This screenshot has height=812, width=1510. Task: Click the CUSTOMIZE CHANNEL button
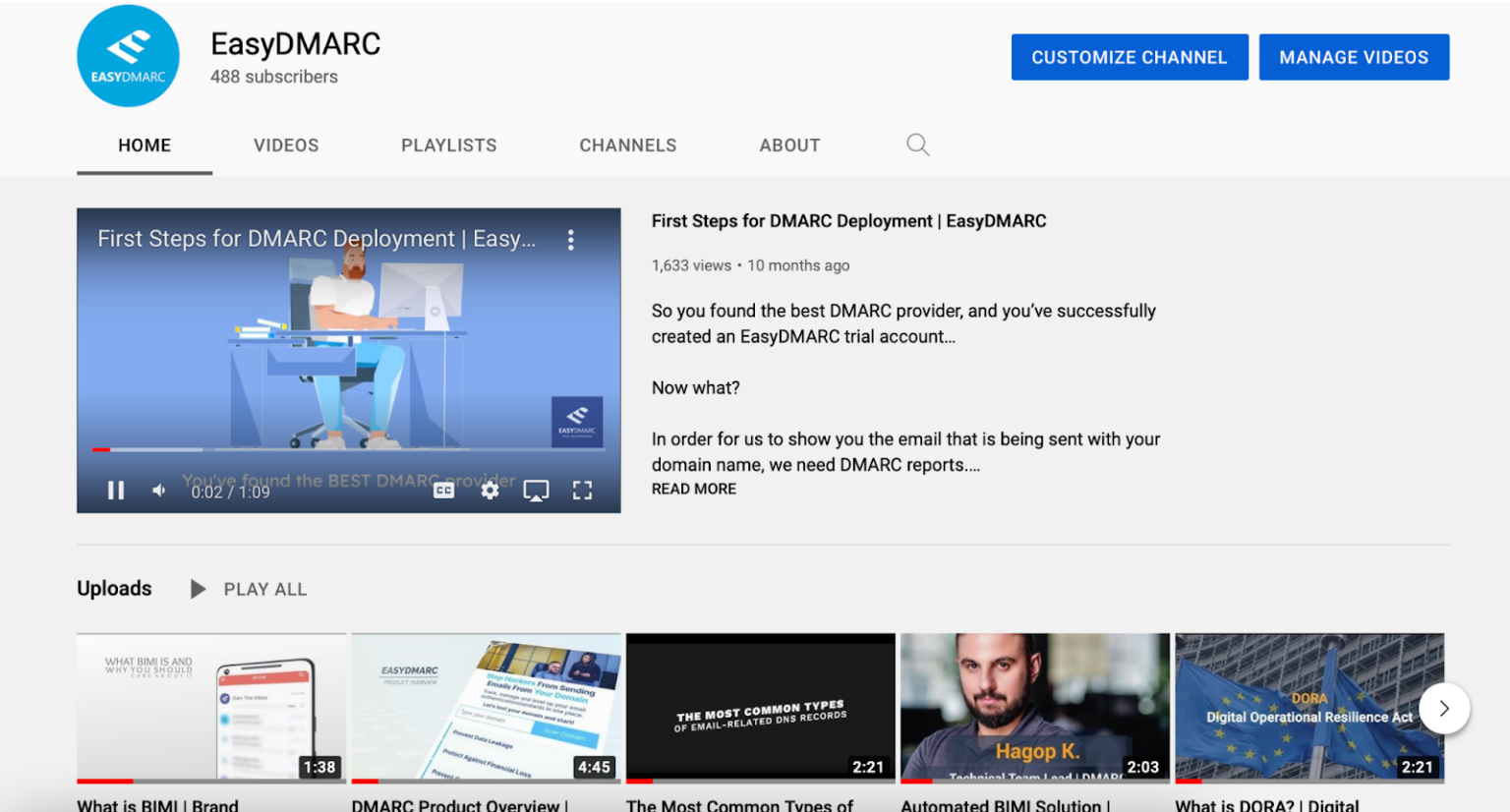coord(1129,56)
